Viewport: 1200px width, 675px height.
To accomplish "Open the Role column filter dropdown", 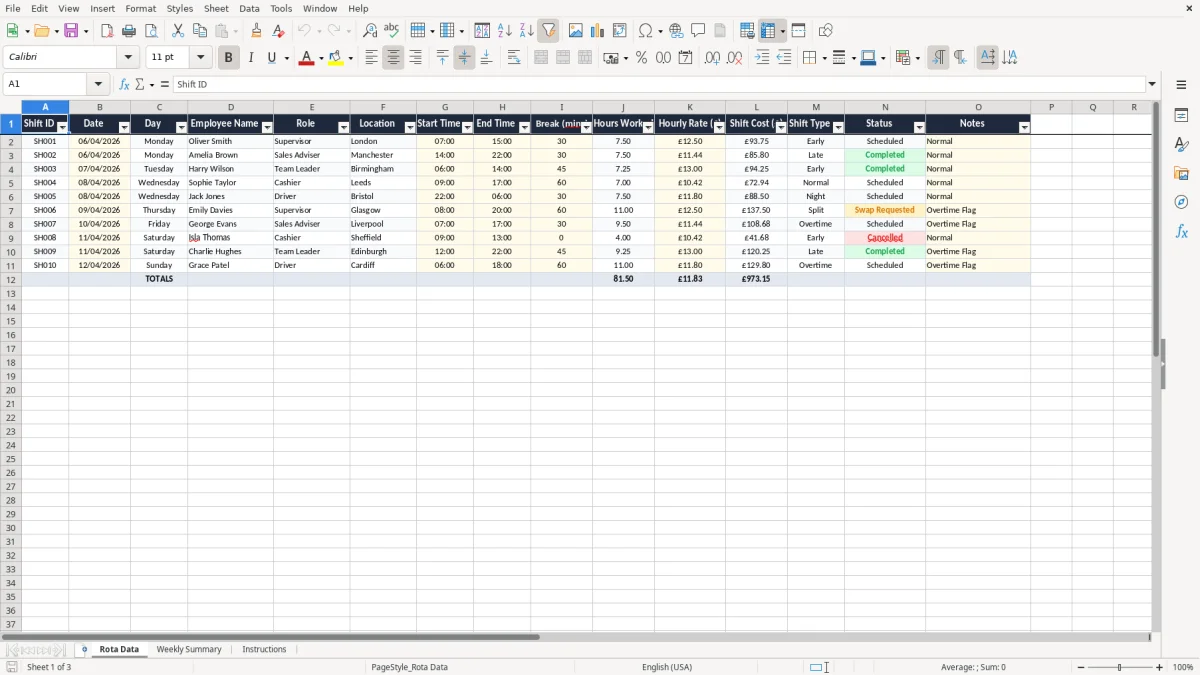I will [x=343, y=127].
